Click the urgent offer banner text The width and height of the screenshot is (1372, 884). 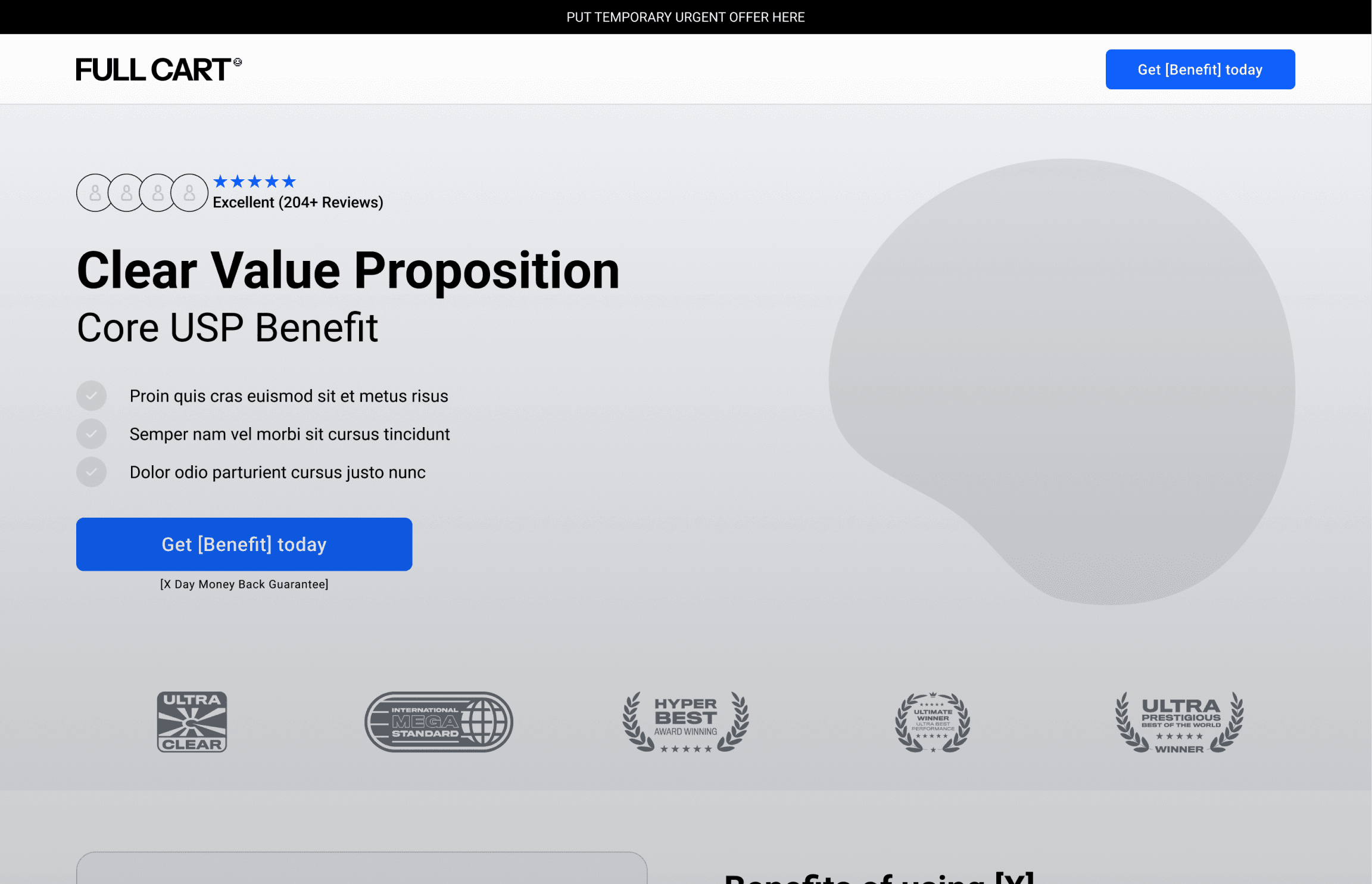(685, 17)
